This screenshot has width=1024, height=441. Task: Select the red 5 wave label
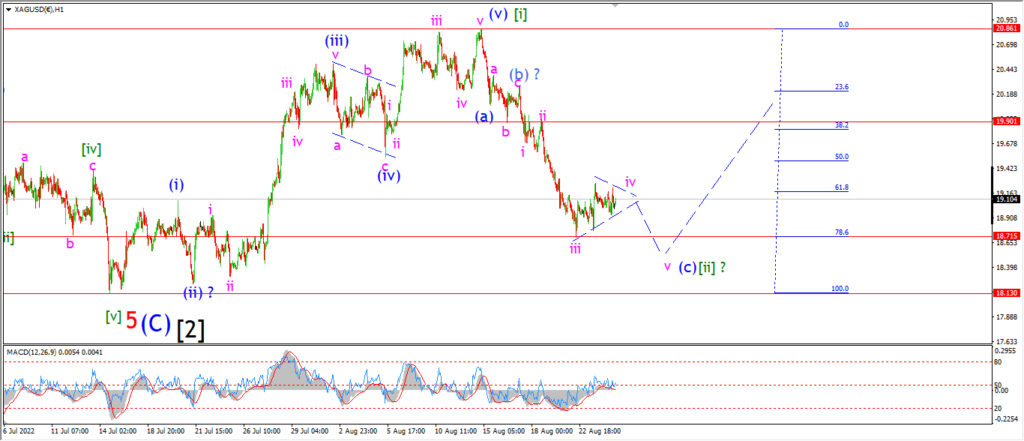click(131, 321)
